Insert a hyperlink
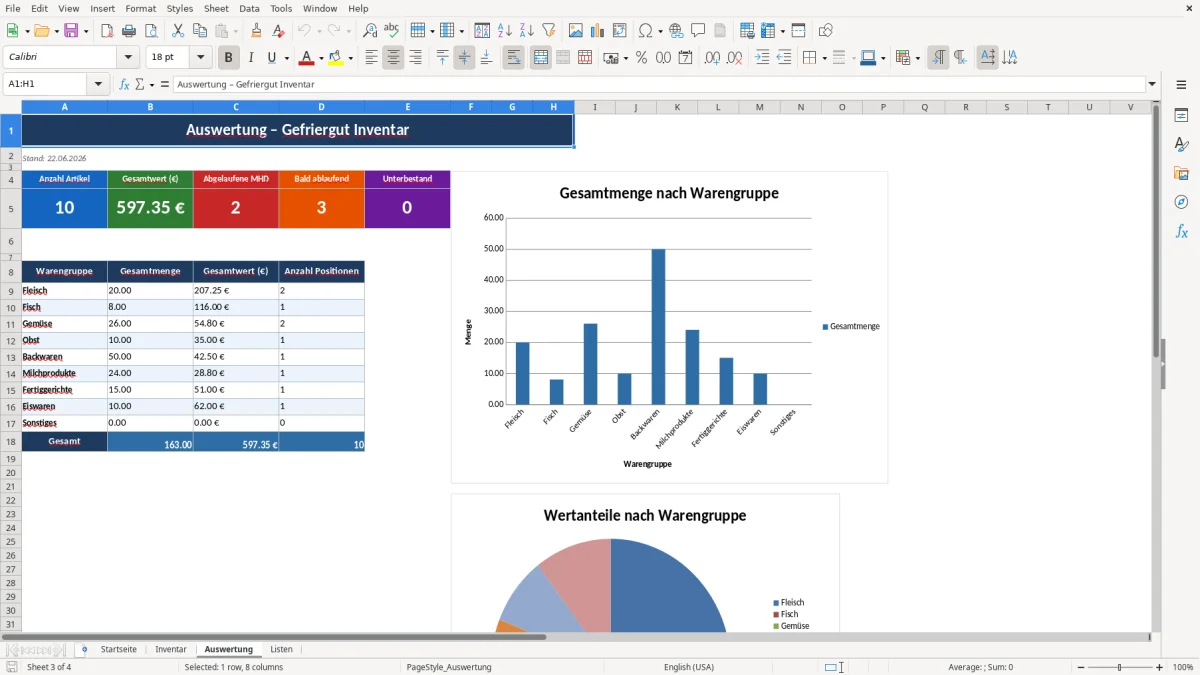This screenshot has height=675, width=1200. click(x=677, y=31)
